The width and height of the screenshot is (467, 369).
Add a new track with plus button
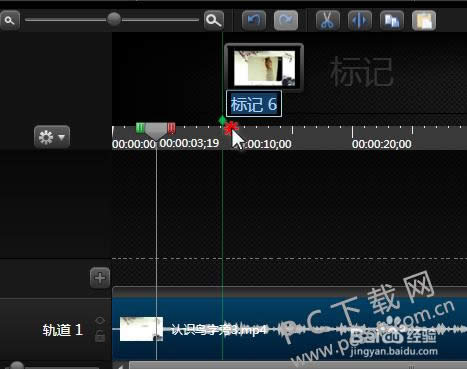pyautogui.click(x=100, y=277)
